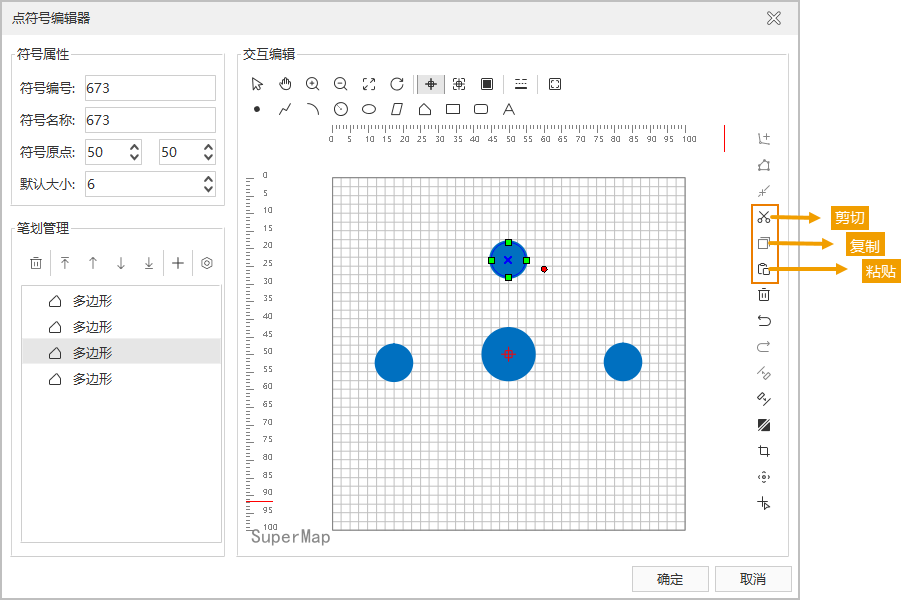
Task: Increase 默认大小 value
Action: 208,178
